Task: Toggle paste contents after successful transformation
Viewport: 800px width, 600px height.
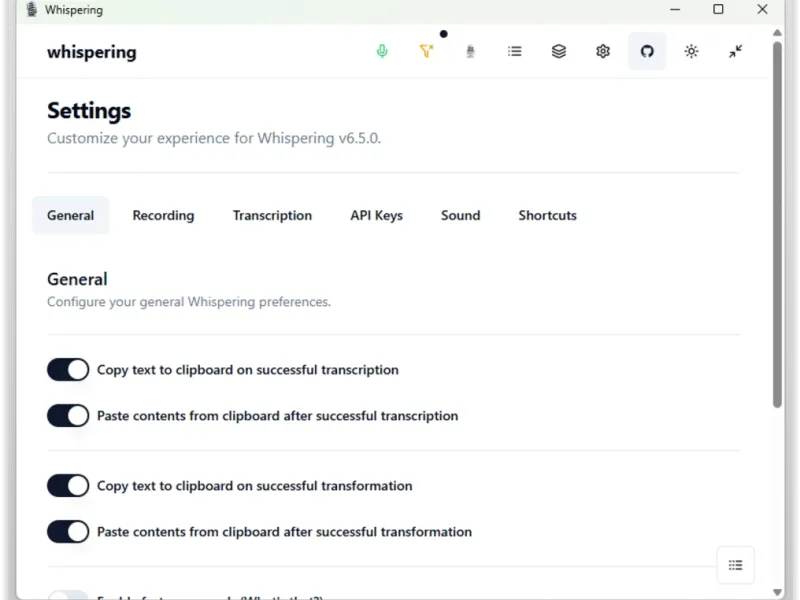Action: coord(68,532)
